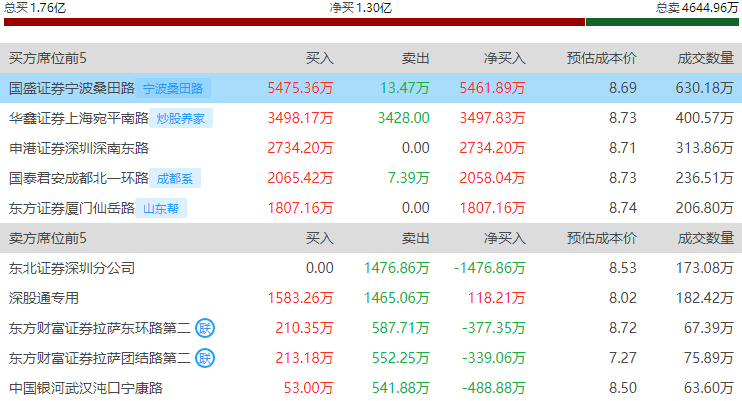
Task: Select buy amount 3498.17万
Action: pyautogui.click(x=300, y=118)
